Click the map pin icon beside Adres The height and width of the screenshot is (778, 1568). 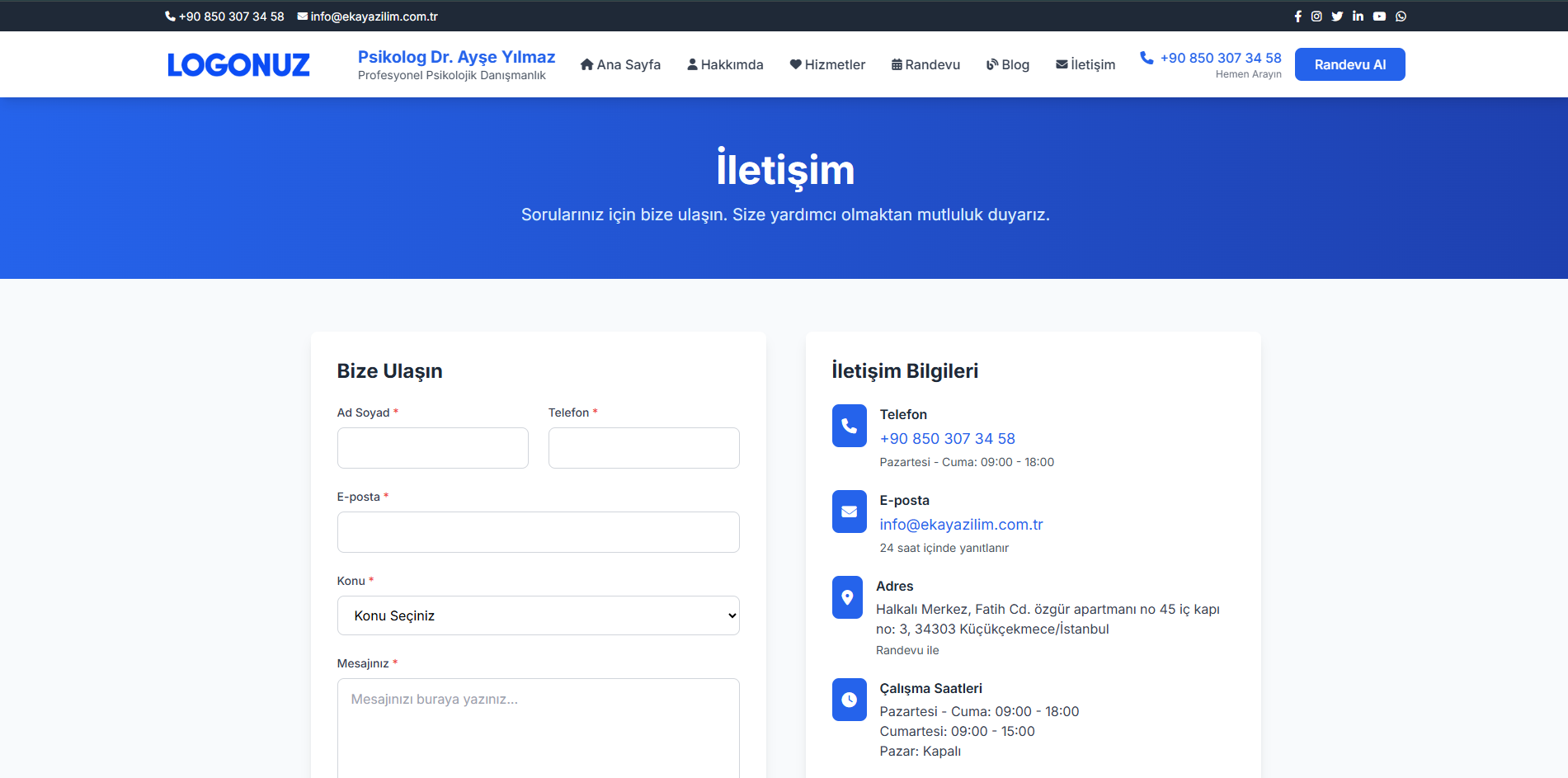(x=847, y=597)
